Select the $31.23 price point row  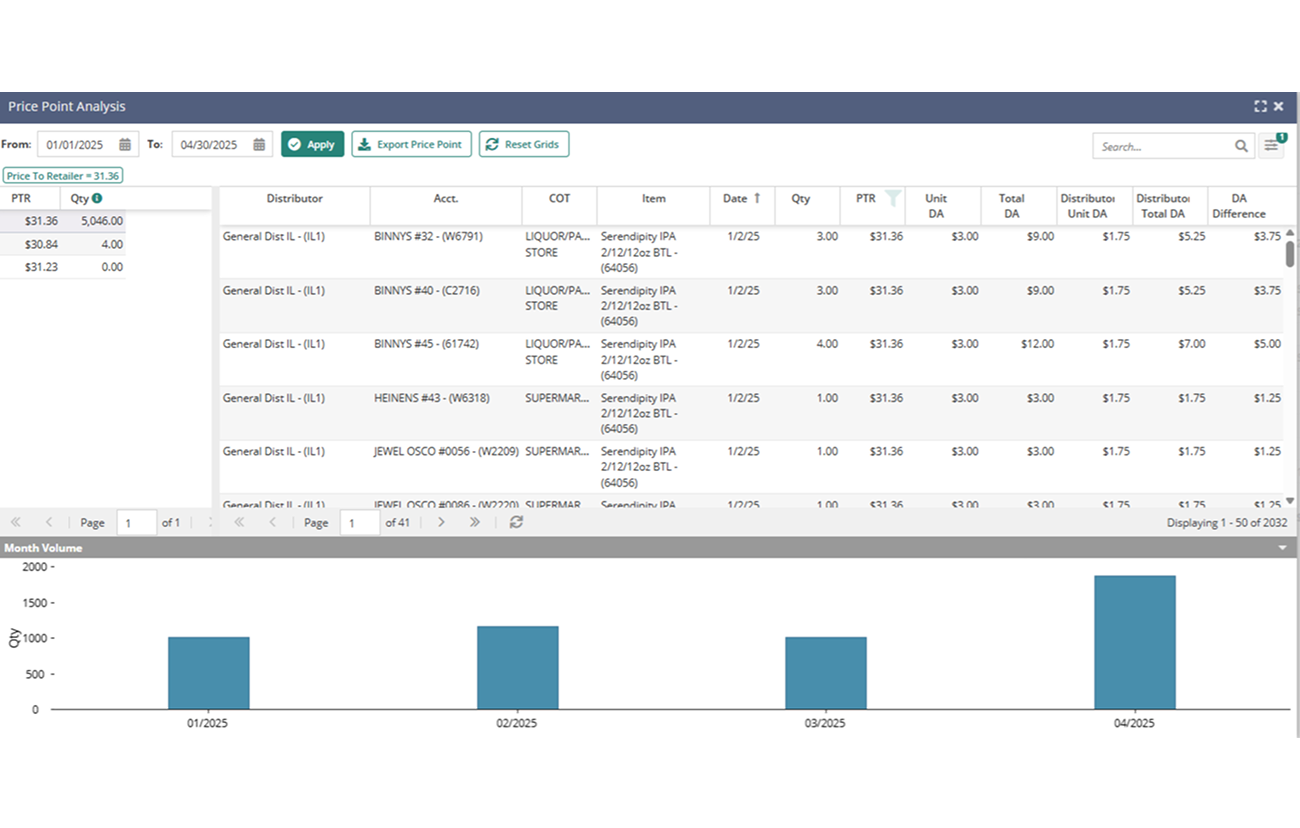point(62,267)
